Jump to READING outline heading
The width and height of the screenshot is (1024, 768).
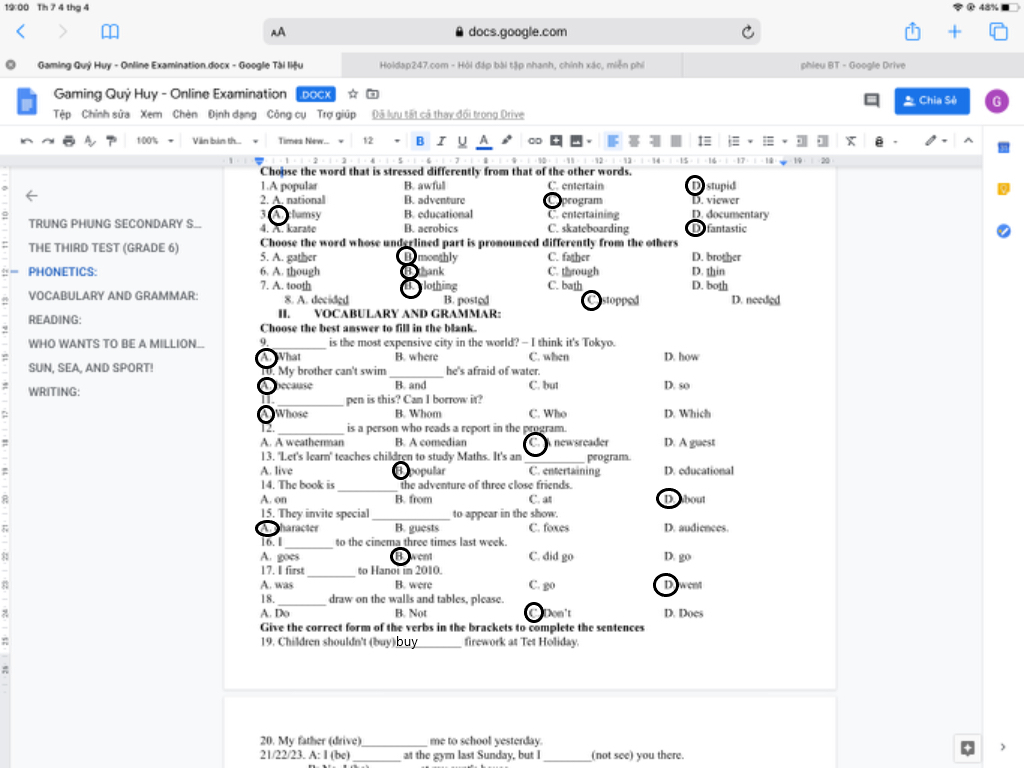pos(55,320)
